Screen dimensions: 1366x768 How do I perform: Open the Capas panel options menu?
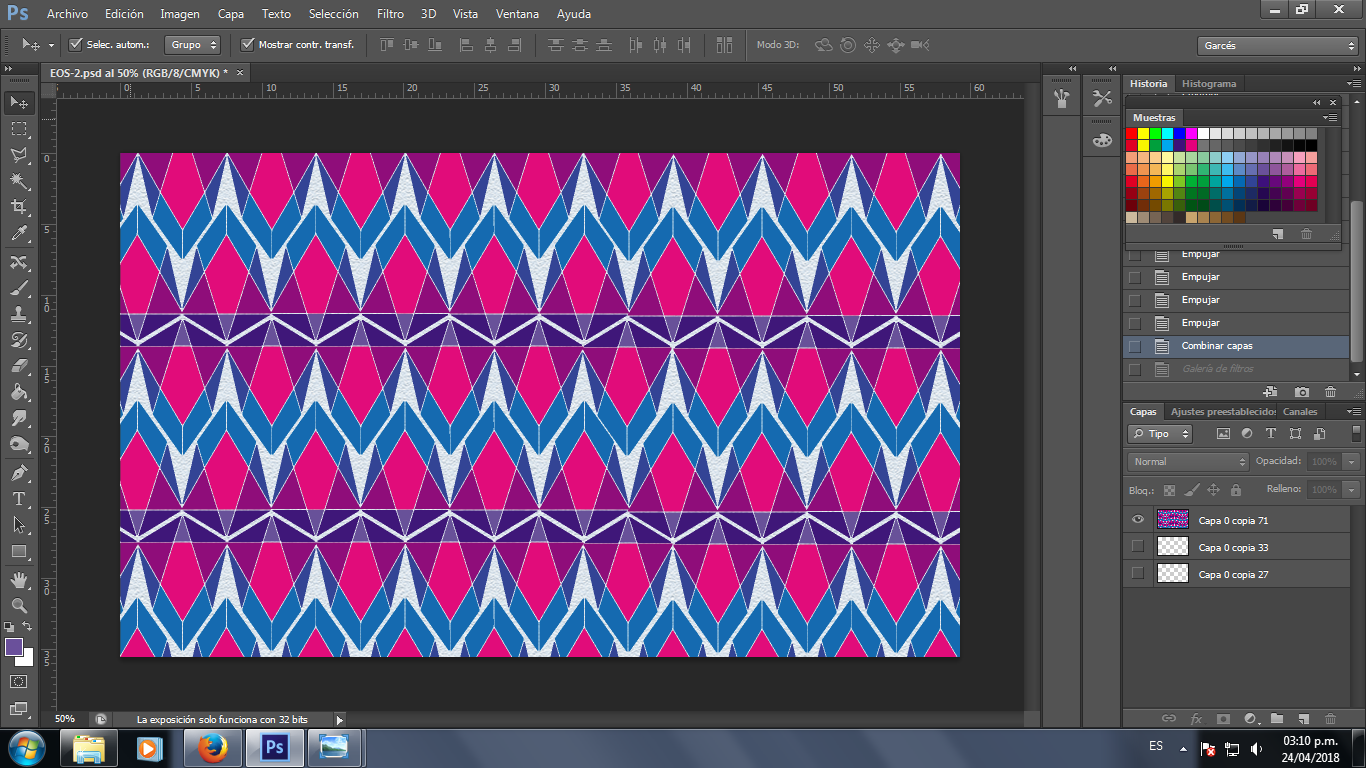[x=1353, y=411]
